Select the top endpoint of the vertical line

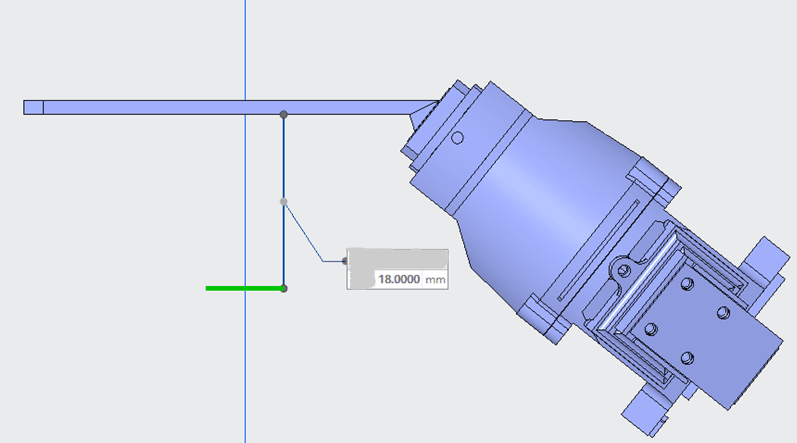point(284,115)
